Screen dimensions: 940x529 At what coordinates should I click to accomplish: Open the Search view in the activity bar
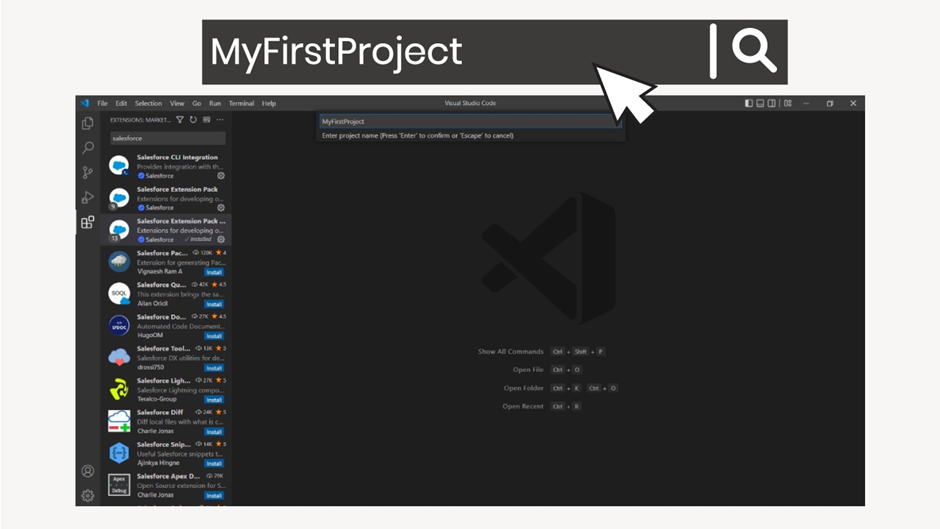[88, 148]
